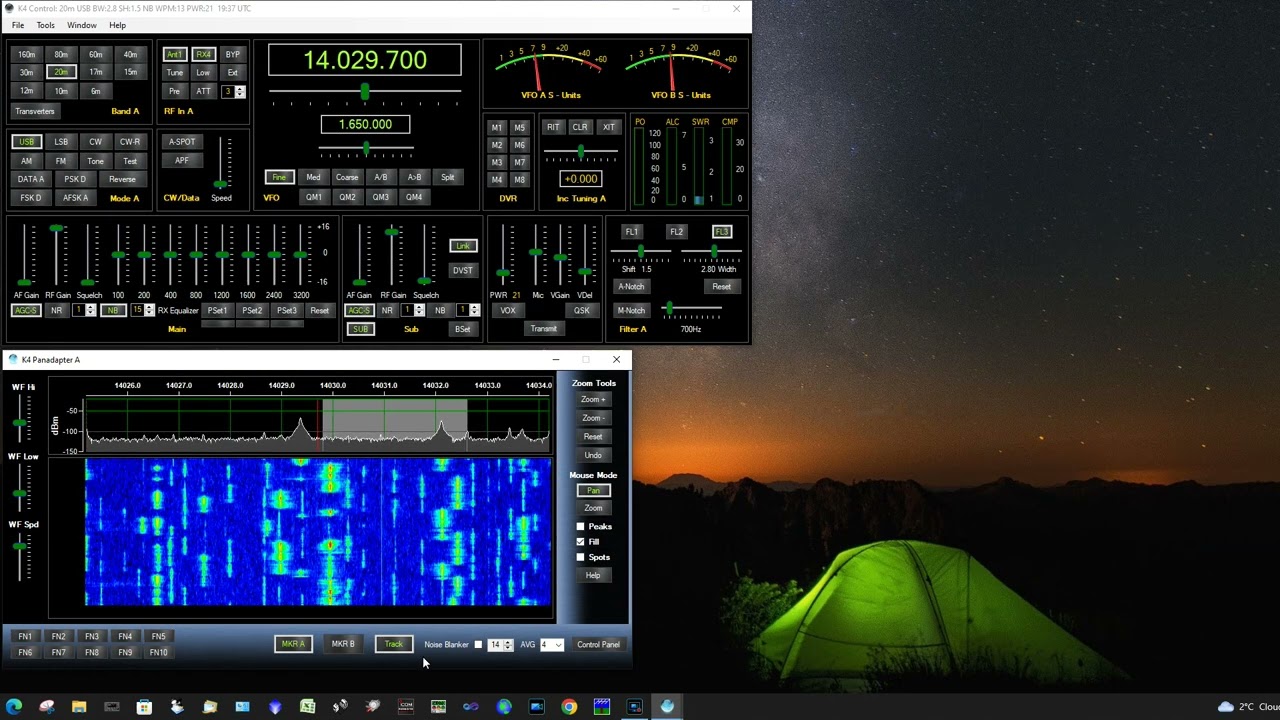Enable VOX transmit

tap(508, 310)
